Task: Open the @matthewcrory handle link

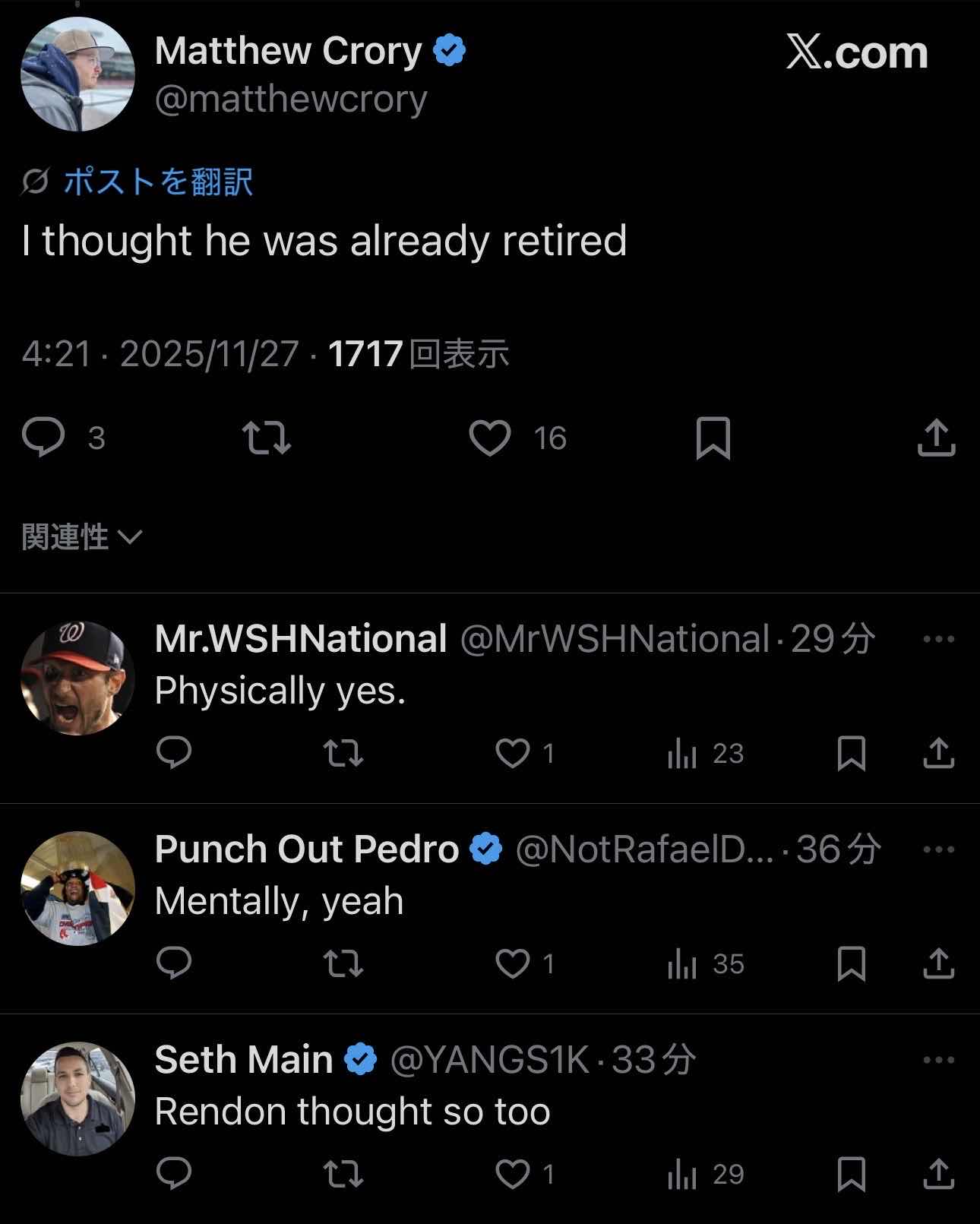Action: pyautogui.click(x=291, y=99)
